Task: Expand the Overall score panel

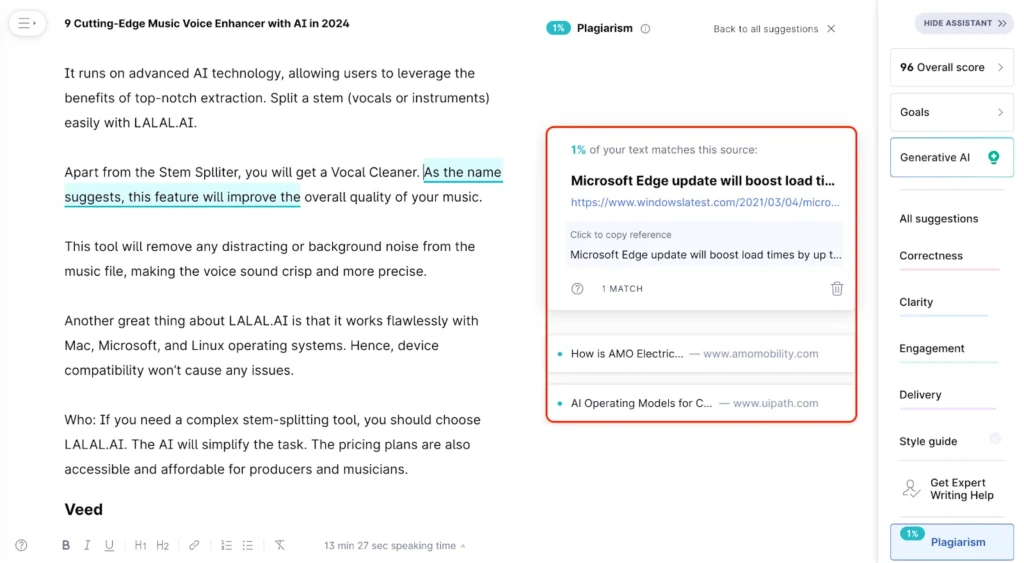Action: point(951,68)
